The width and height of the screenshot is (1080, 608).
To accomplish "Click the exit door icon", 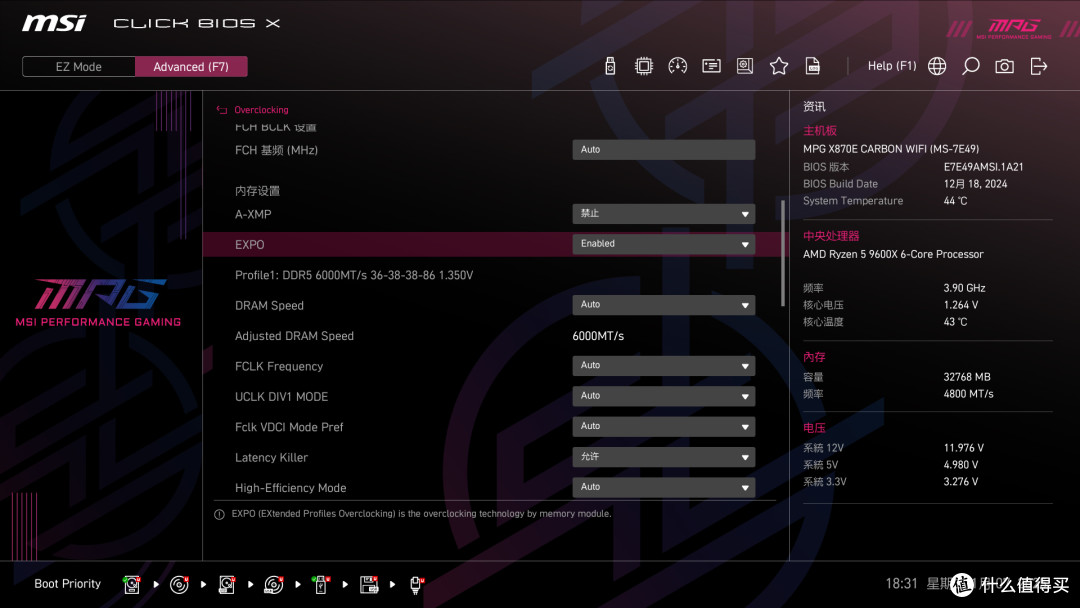I will click(x=1039, y=66).
